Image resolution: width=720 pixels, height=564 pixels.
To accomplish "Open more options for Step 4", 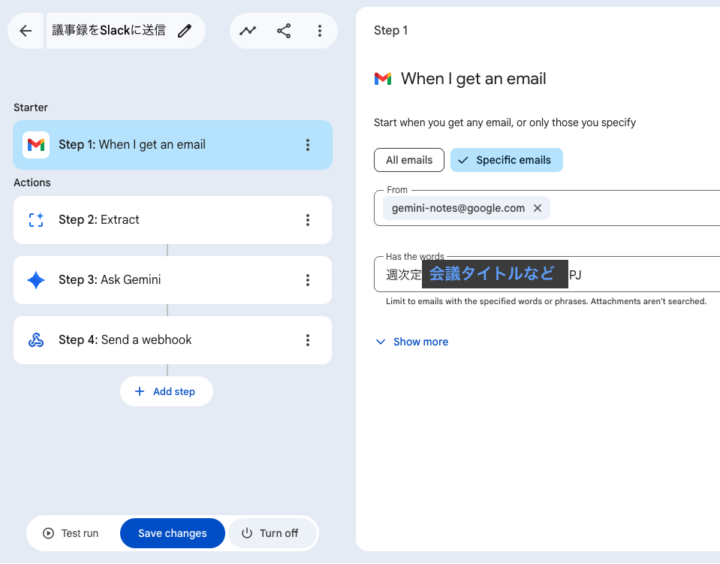I will click(x=307, y=340).
